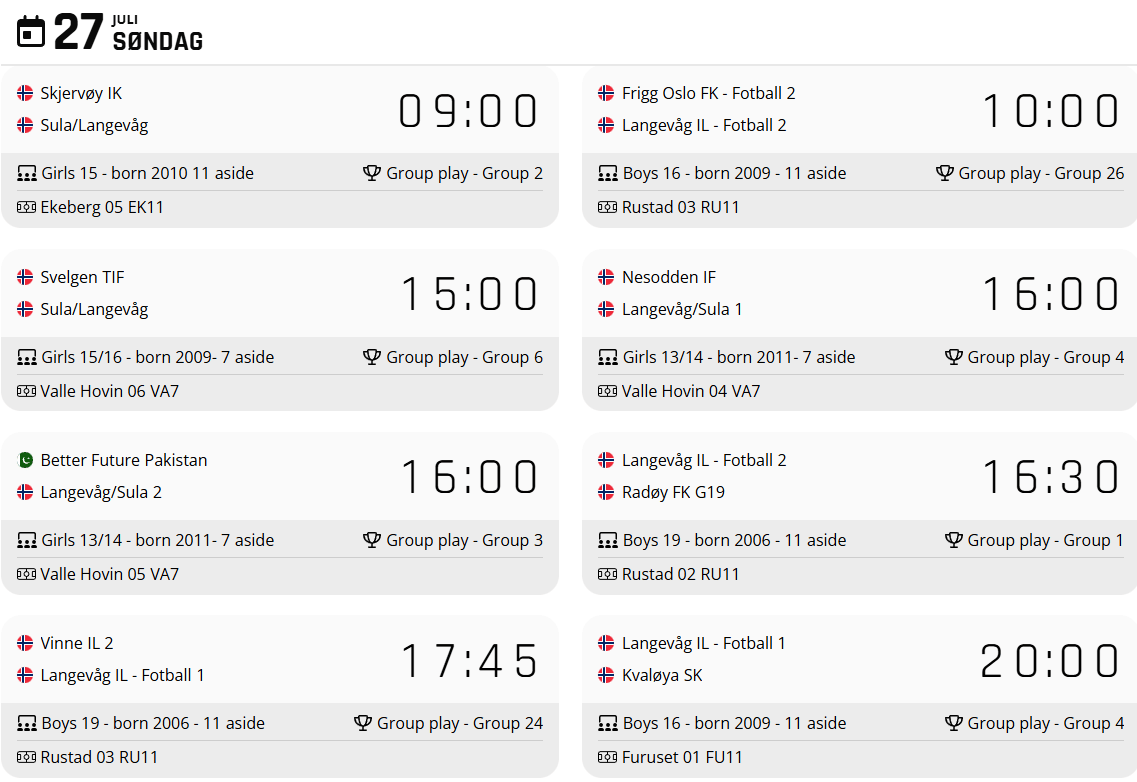Open the Frigg Oslo FK - Fotball 2 team

pyautogui.click(x=708, y=93)
